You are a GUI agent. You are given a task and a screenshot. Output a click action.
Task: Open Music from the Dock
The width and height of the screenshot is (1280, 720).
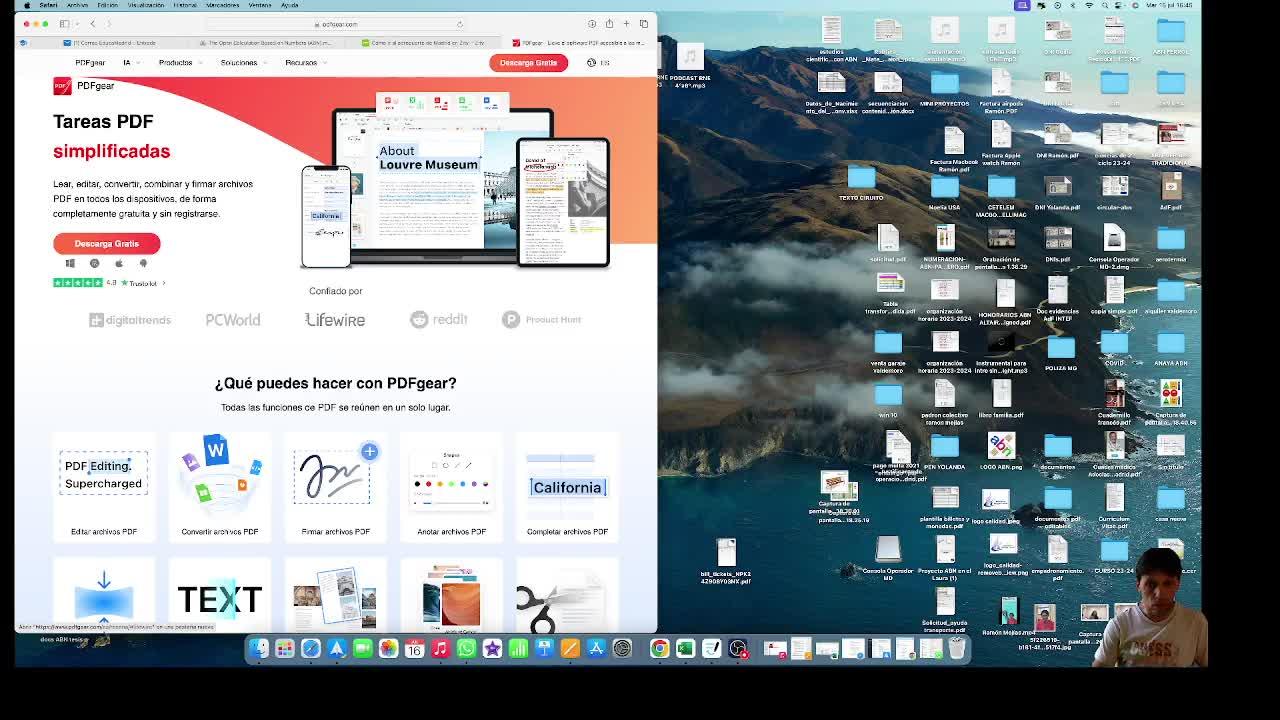[x=440, y=649]
